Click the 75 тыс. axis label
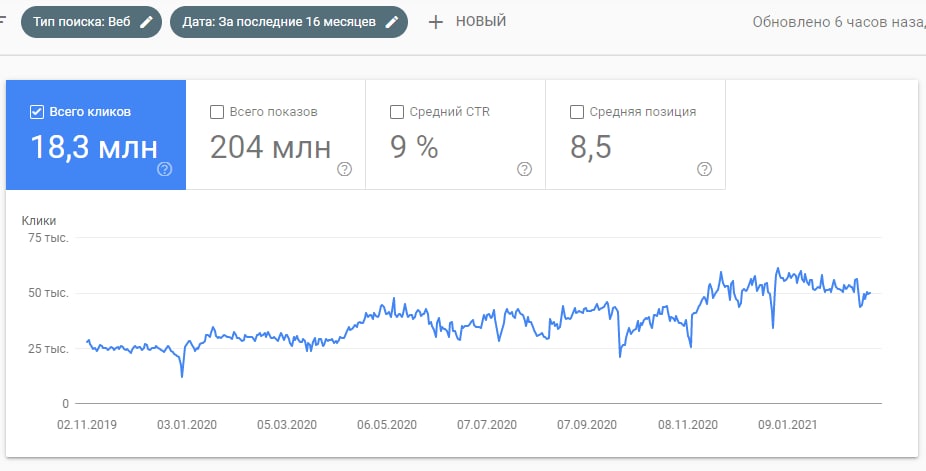This screenshot has width=926, height=471. coord(48,238)
